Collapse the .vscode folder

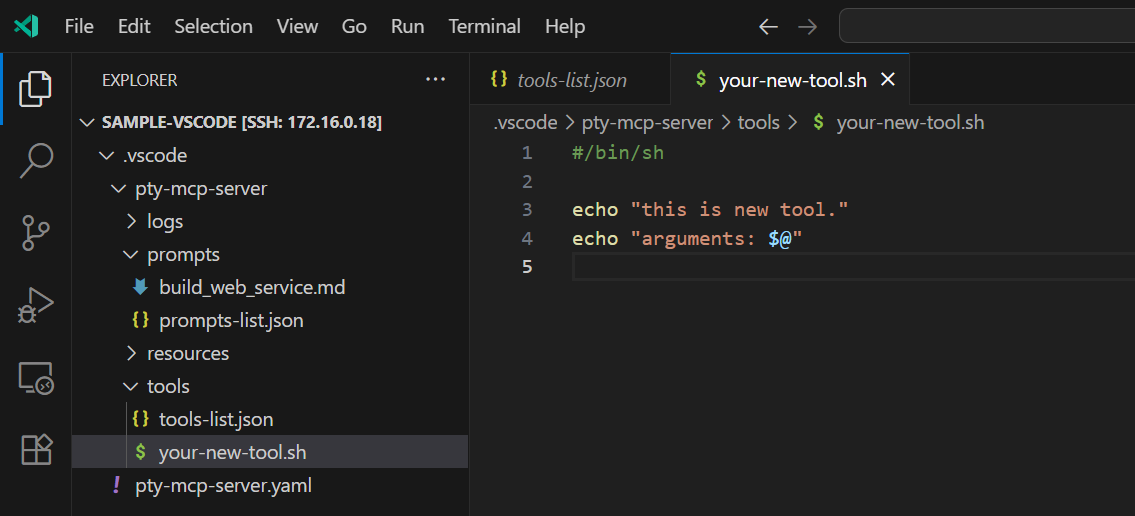tap(270, 156)
